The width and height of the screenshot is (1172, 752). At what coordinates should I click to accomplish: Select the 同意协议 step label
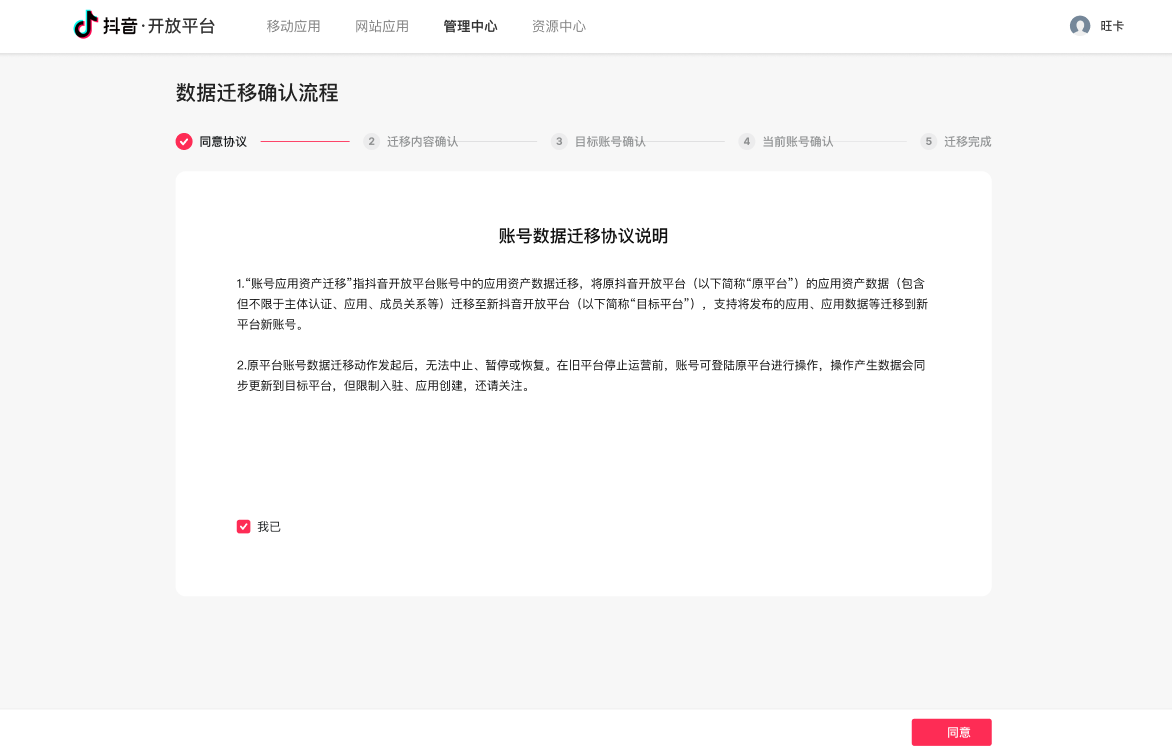point(223,142)
